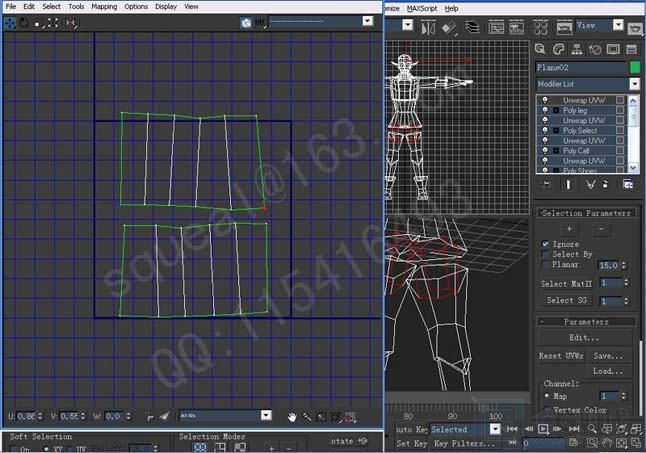Open the Schematic View icon

(x=517, y=28)
